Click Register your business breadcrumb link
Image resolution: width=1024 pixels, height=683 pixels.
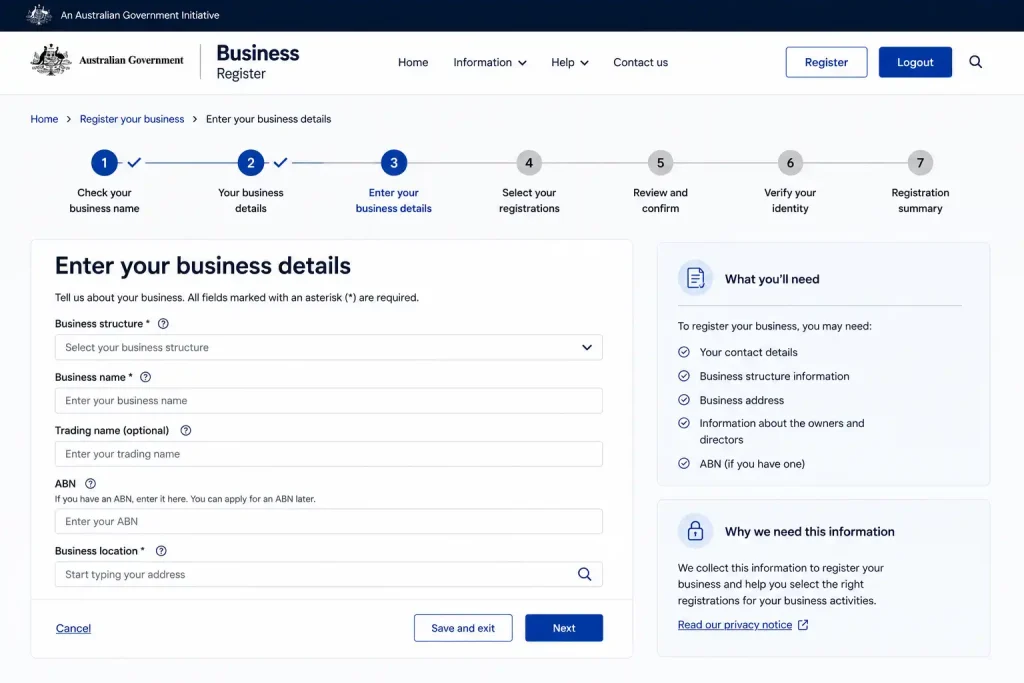pyautogui.click(x=132, y=119)
